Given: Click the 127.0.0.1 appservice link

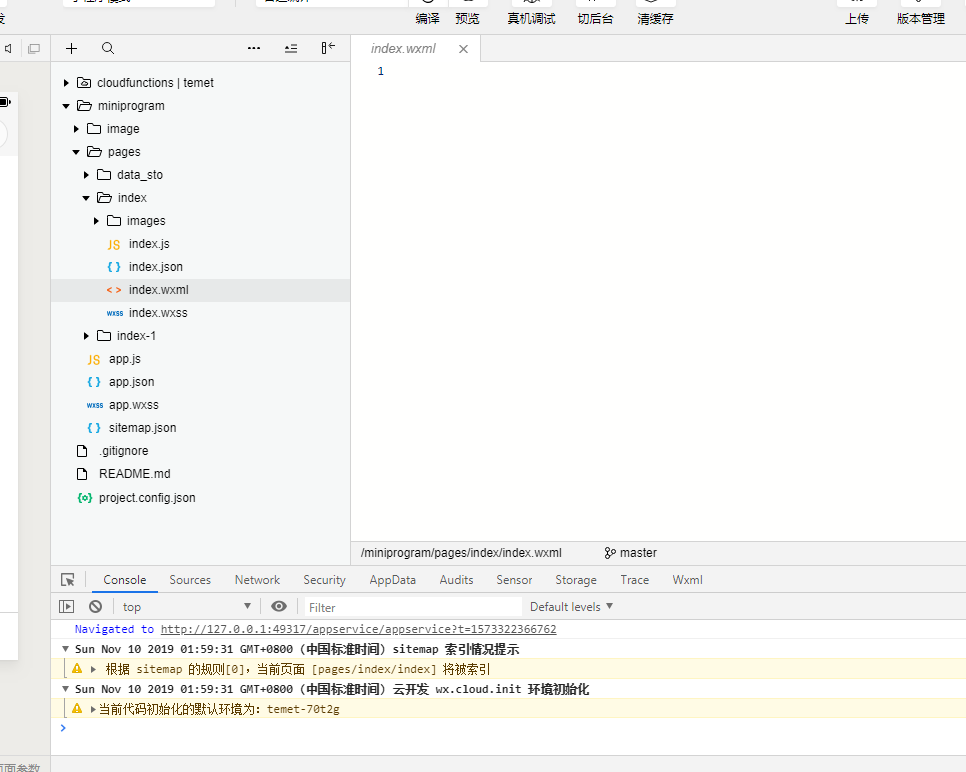Looking at the screenshot, I should (358, 629).
